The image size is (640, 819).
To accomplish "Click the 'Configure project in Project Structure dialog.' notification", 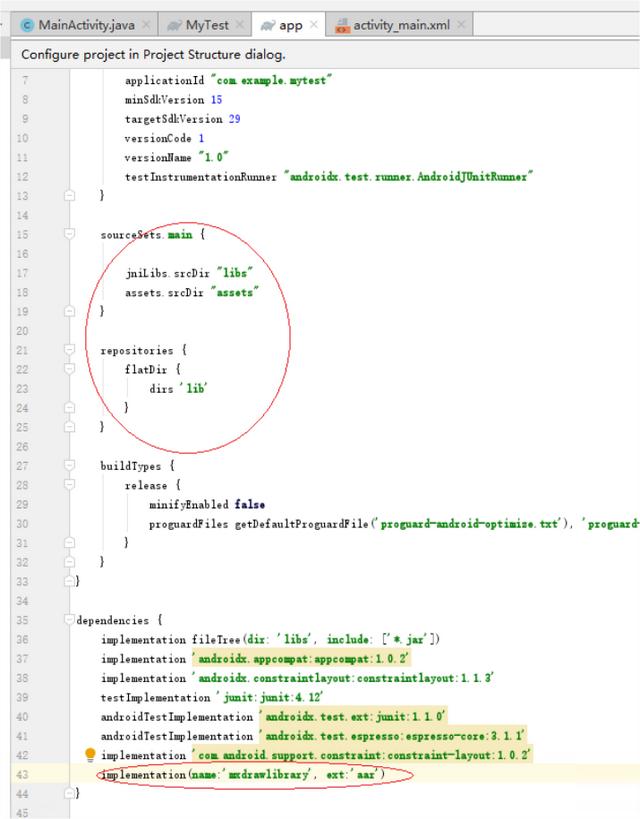I will (154, 54).
